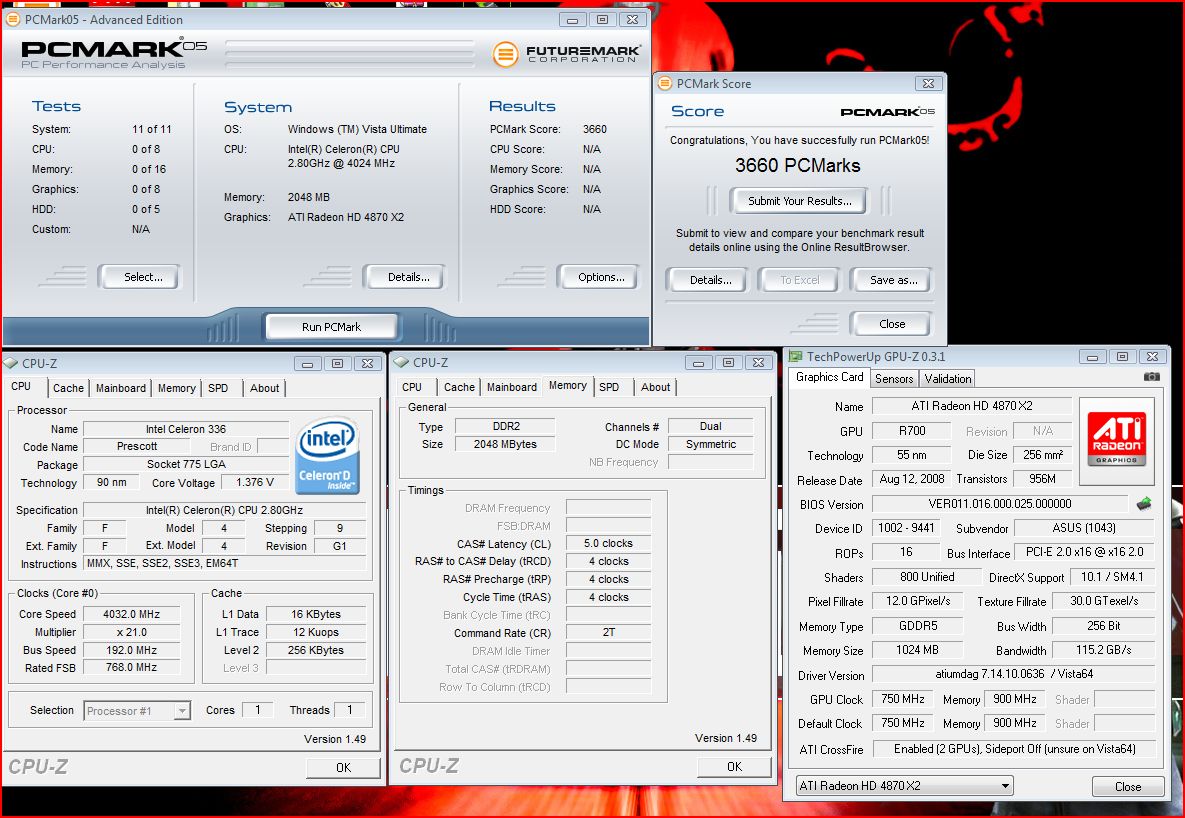Click the Memory CPU-Z window title icon
This screenshot has height=818, width=1185.
coord(402,362)
